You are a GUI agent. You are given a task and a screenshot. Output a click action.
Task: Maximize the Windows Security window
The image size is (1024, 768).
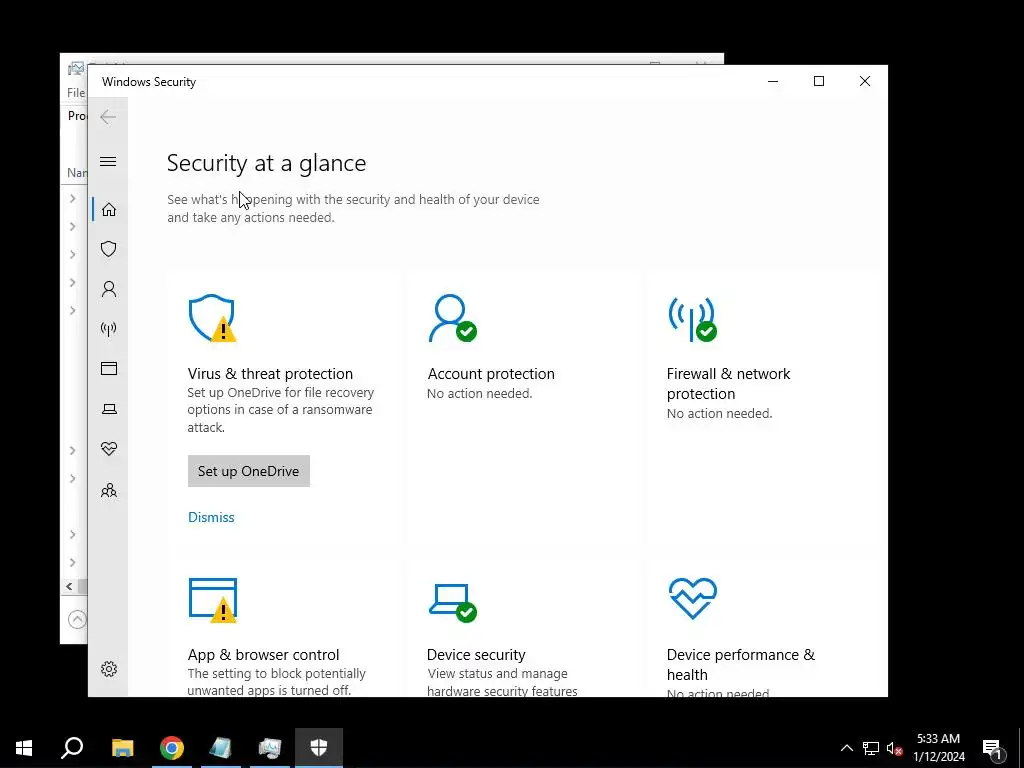[x=819, y=81]
